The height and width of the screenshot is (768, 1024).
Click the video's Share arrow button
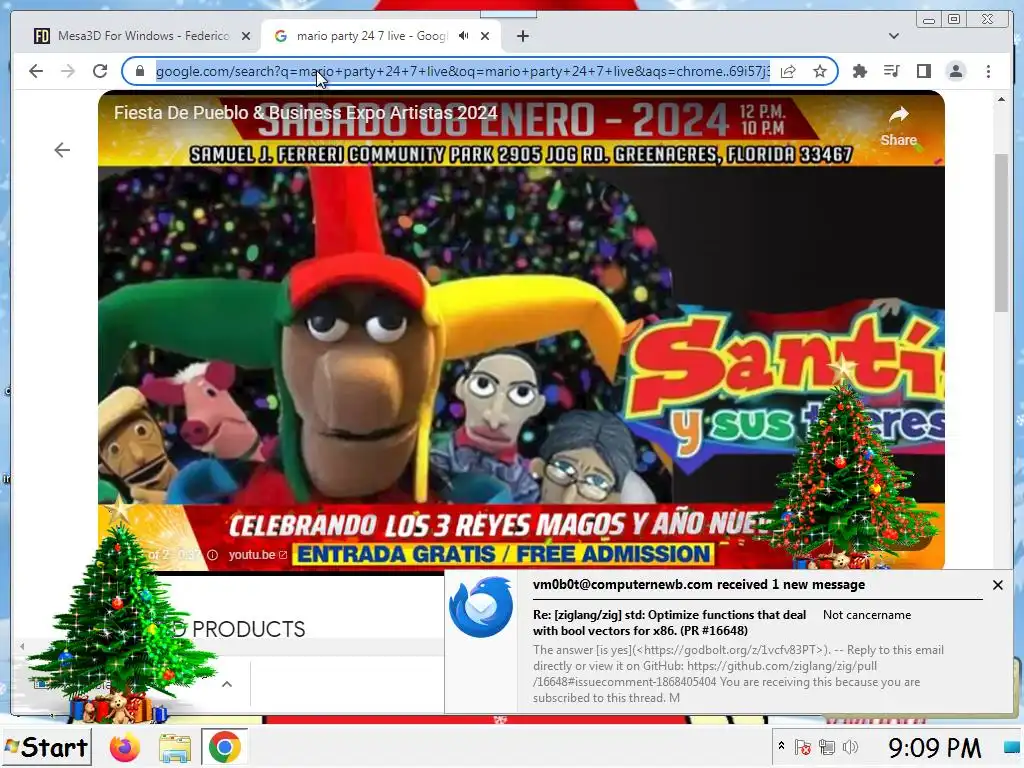coord(899,126)
